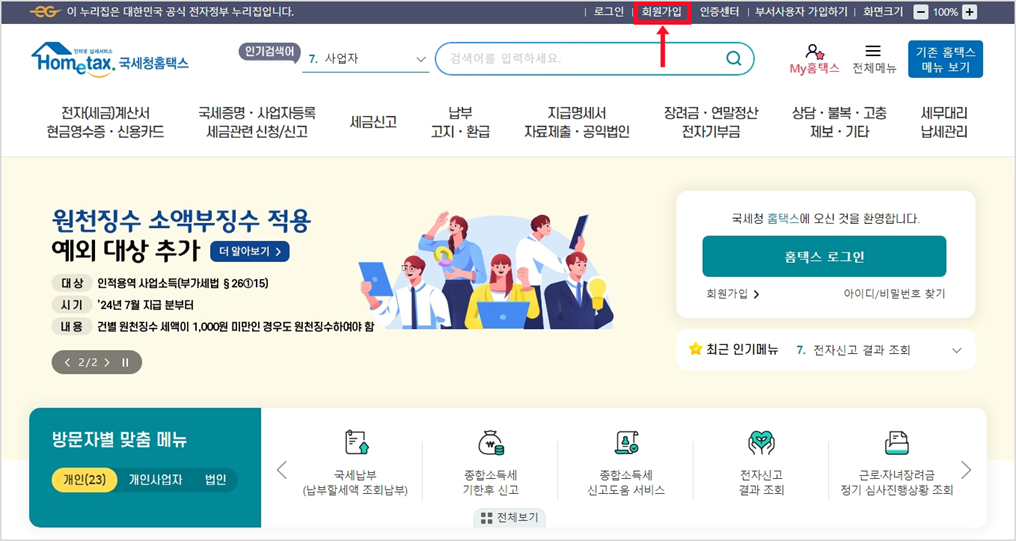
Task: Pause the banner slideshow
Action: coord(125,363)
